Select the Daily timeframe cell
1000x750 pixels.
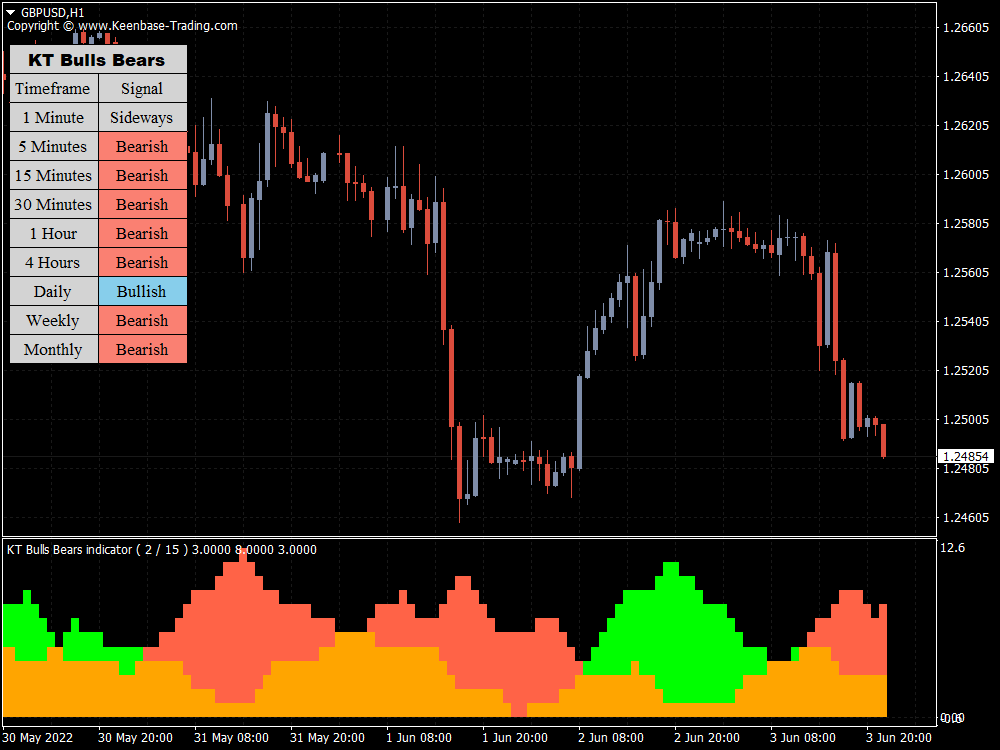(54, 291)
